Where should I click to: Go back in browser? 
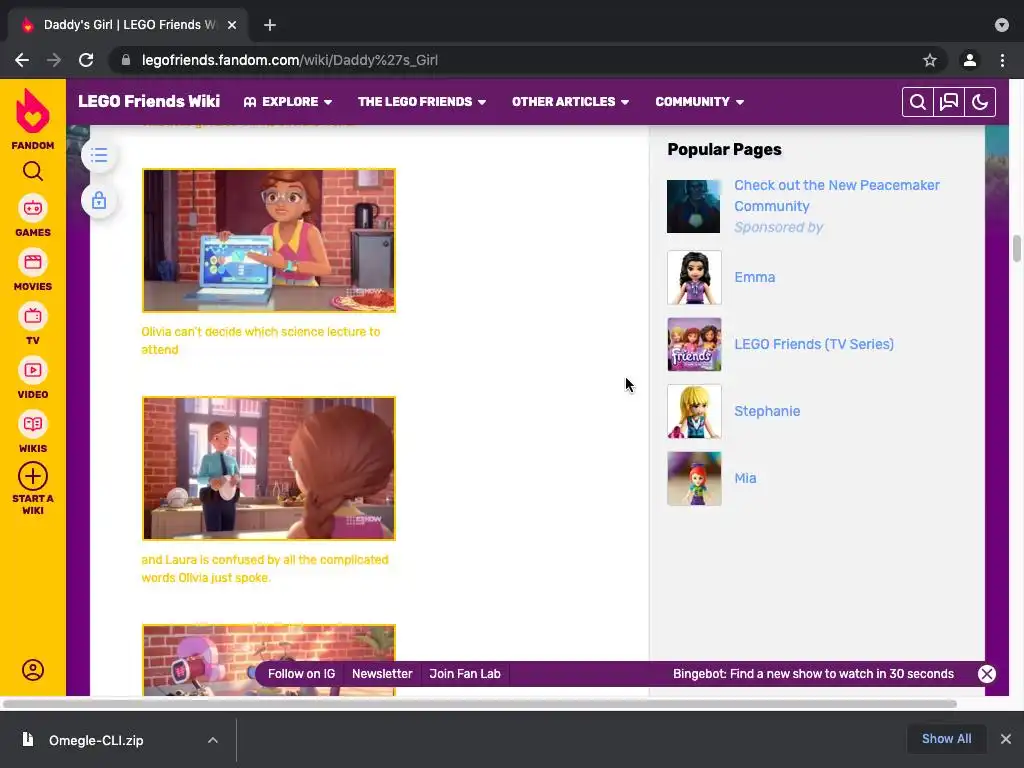[22, 60]
